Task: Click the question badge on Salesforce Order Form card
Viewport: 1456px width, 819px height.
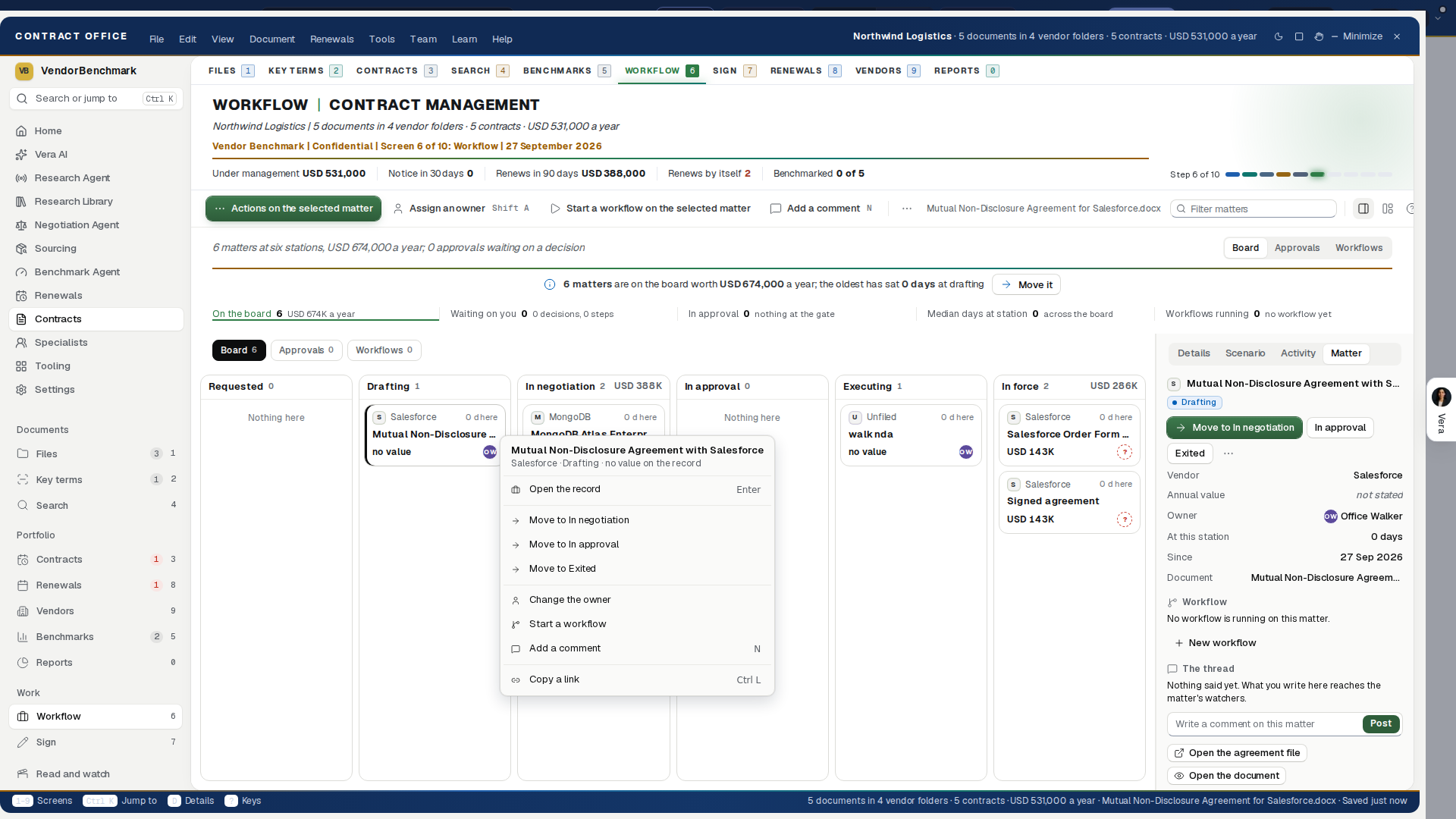Action: coord(1125,452)
